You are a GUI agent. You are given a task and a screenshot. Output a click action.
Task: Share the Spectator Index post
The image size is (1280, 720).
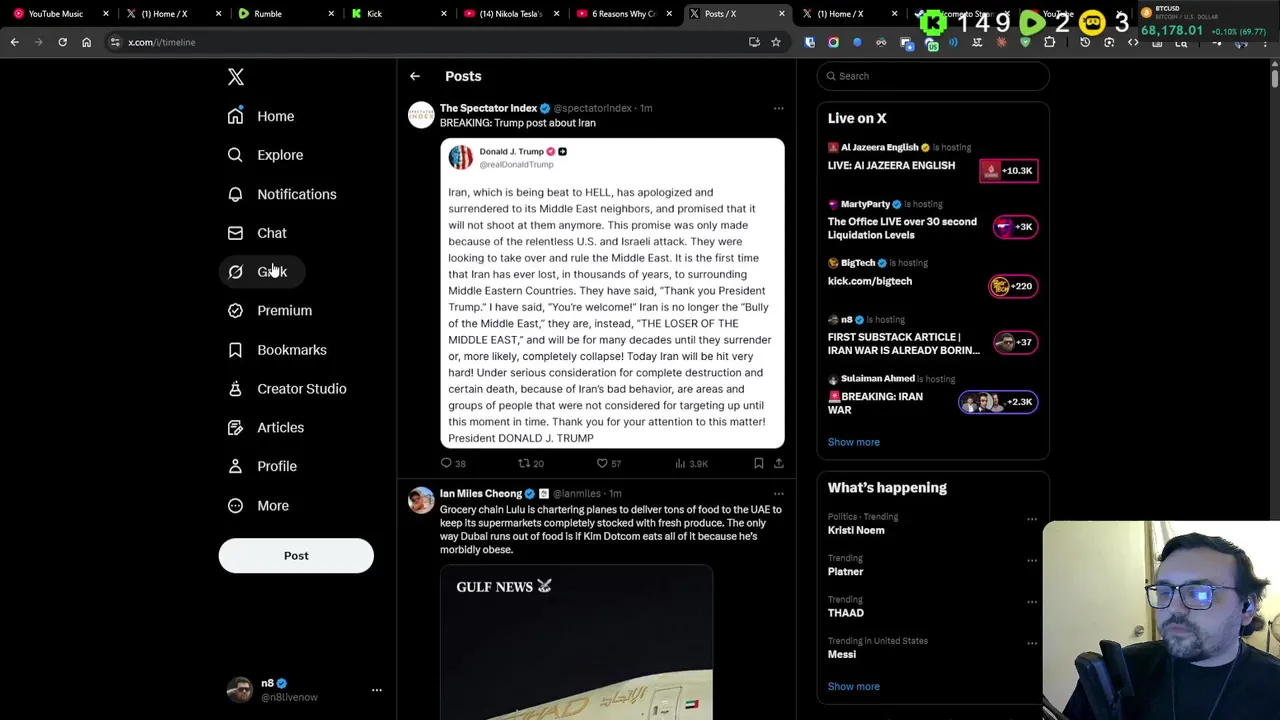pos(779,463)
